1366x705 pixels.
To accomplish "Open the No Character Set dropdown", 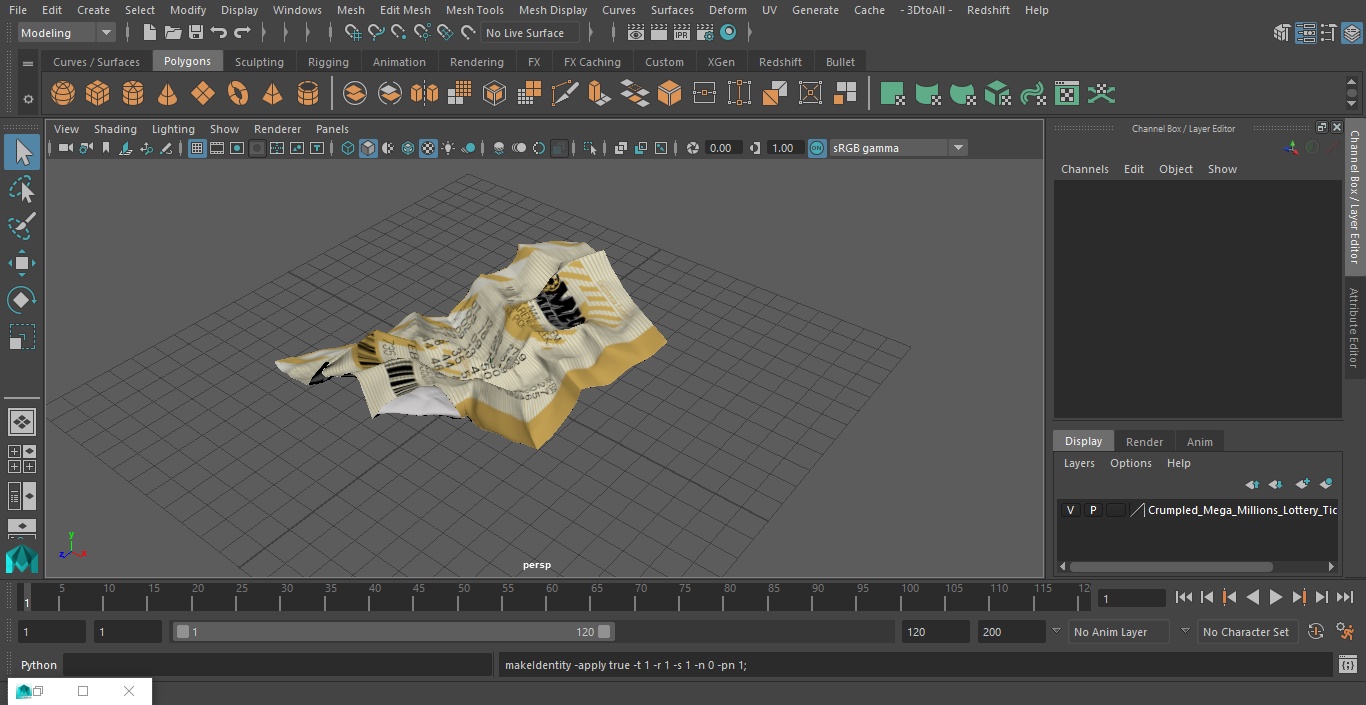I will [1246, 632].
